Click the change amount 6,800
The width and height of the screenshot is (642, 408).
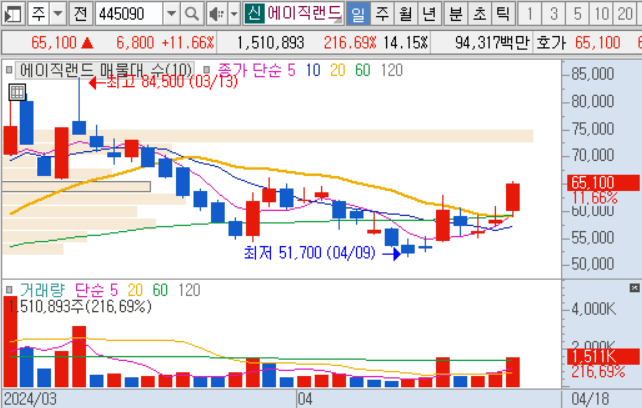pos(135,43)
